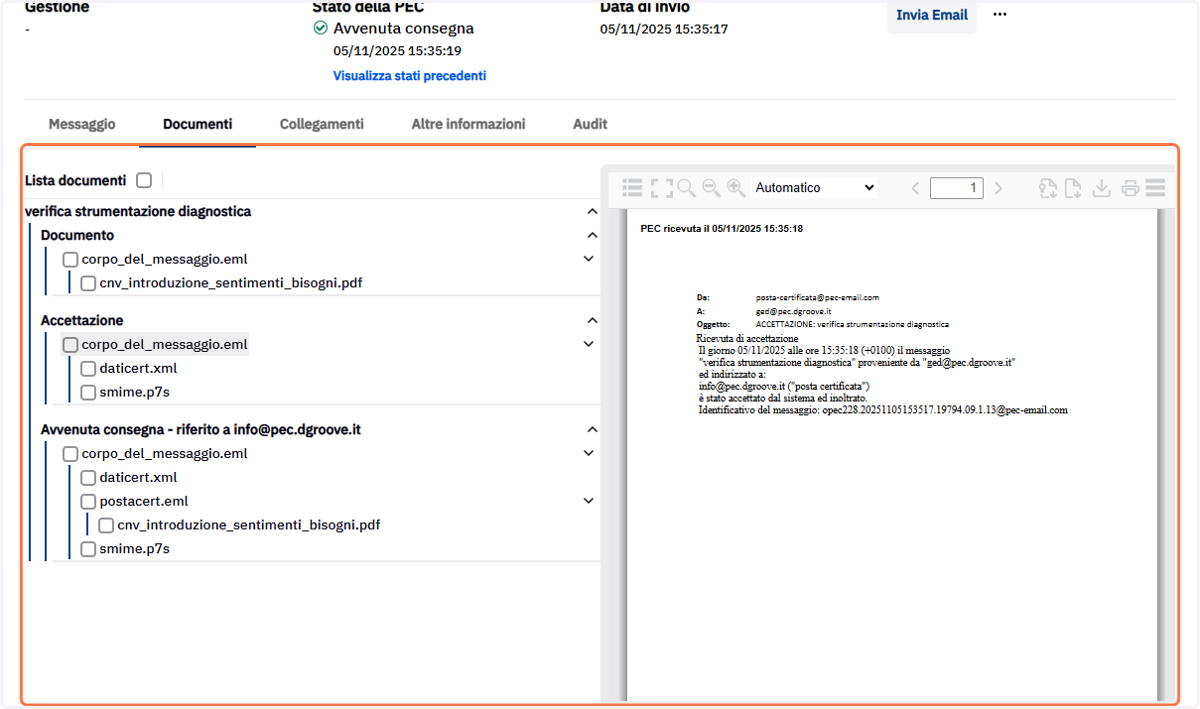Screen dimensions: 1200x709
Task: Go to next page in PDF viewer
Action: [998, 188]
